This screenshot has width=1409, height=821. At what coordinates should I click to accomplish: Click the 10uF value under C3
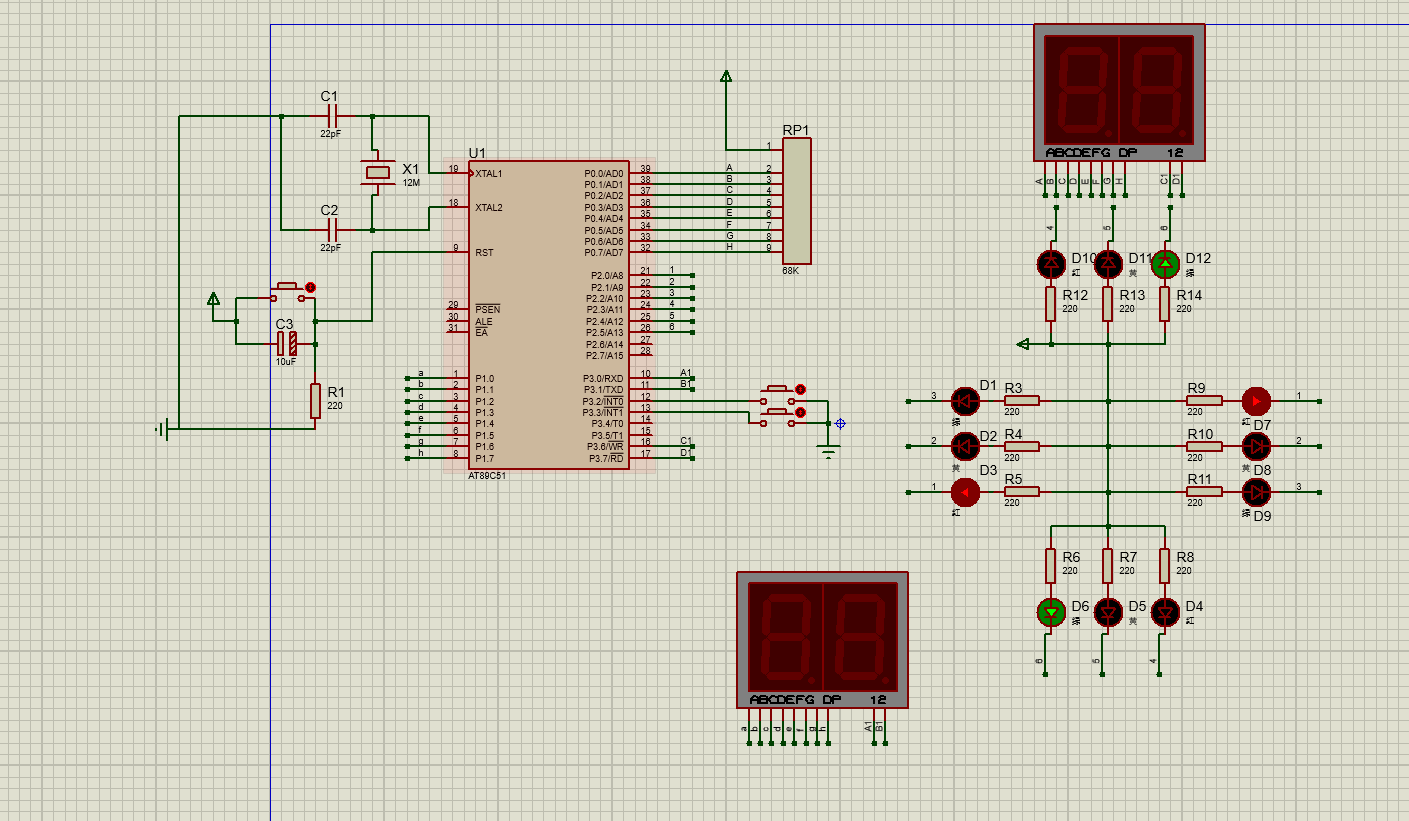(286, 362)
